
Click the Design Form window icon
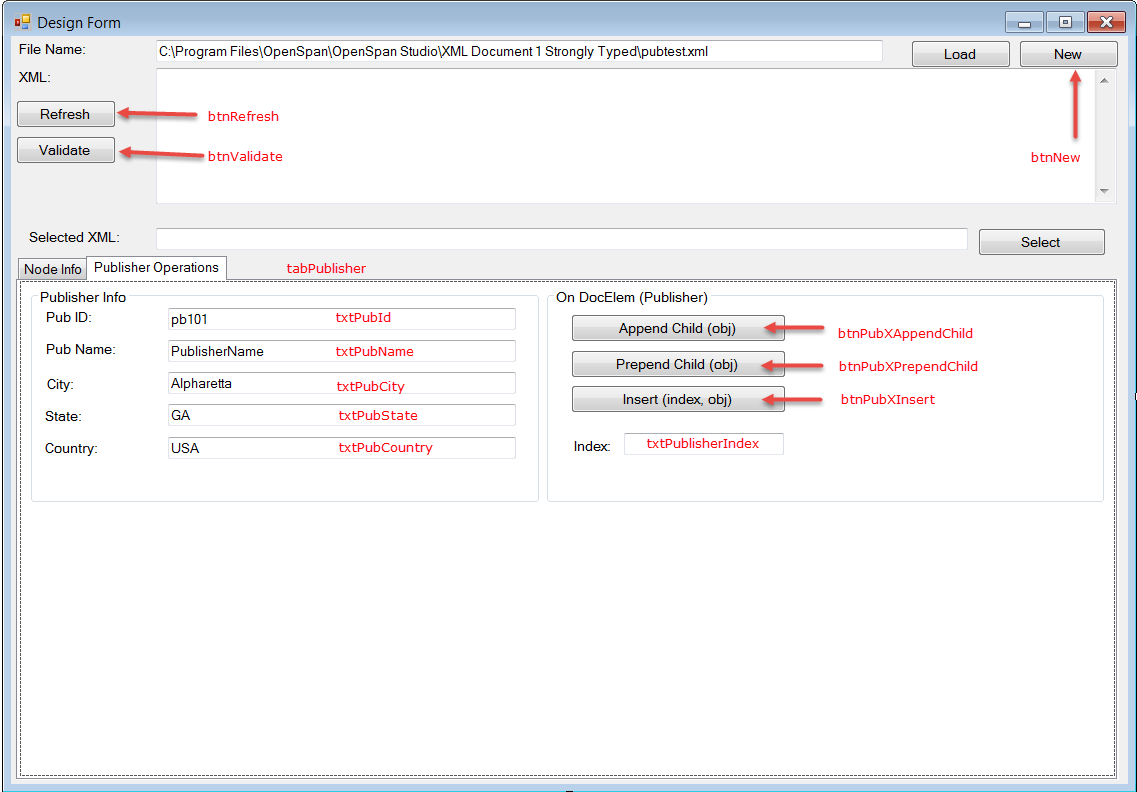[x=22, y=22]
